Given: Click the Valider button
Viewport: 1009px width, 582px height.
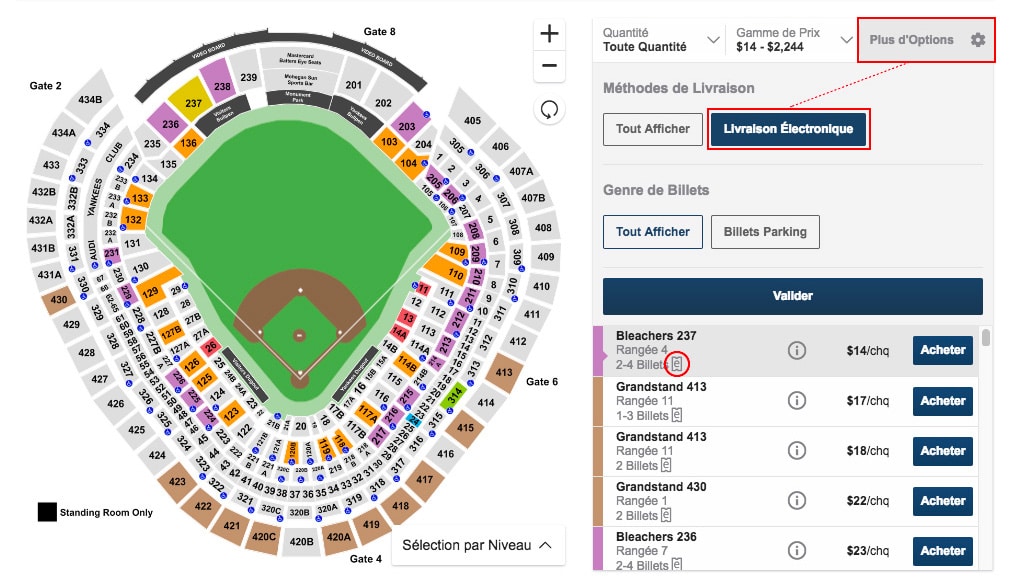Looking at the screenshot, I should pyautogui.click(x=793, y=296).
